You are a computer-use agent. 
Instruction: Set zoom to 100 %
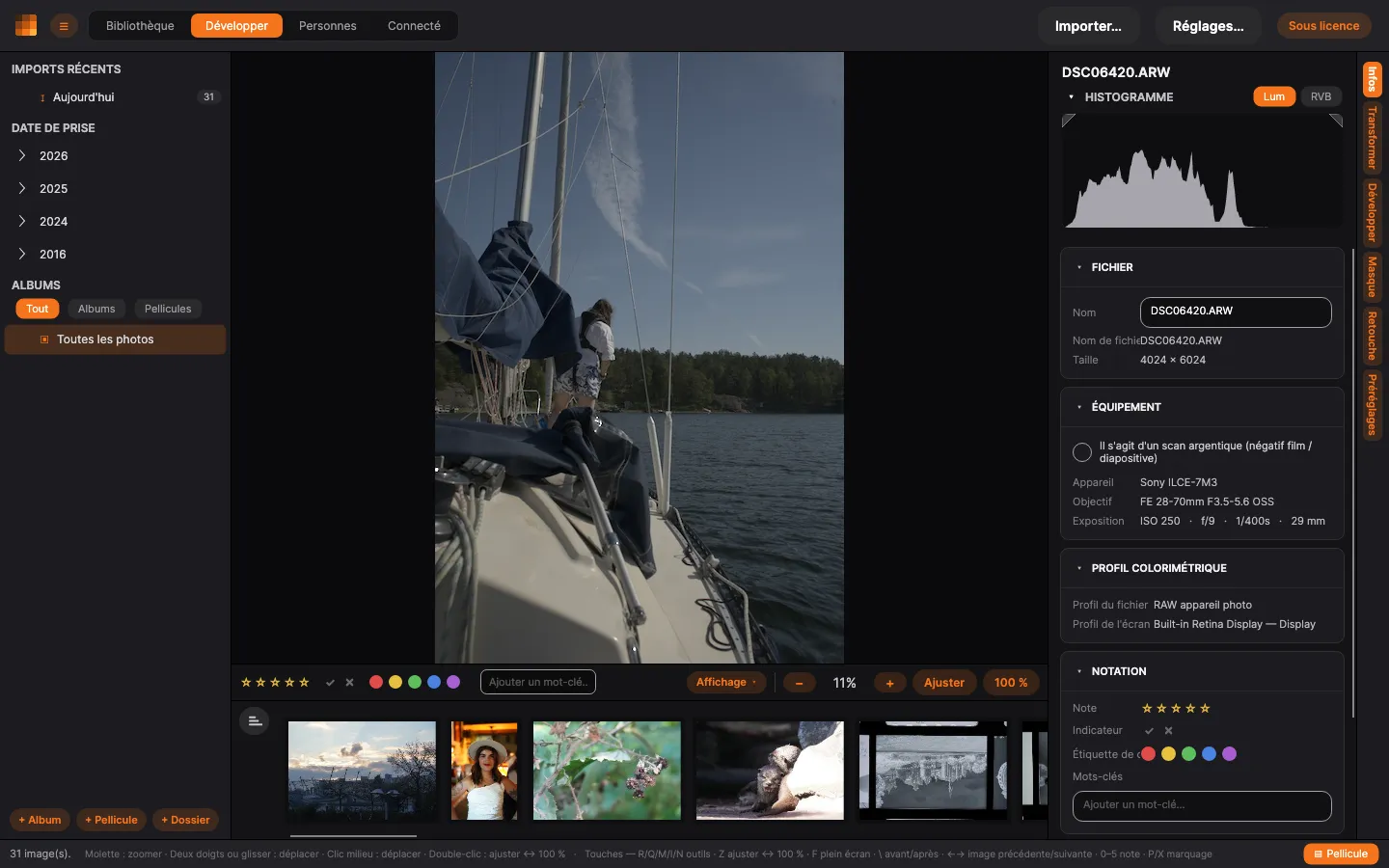point(1011,683)
